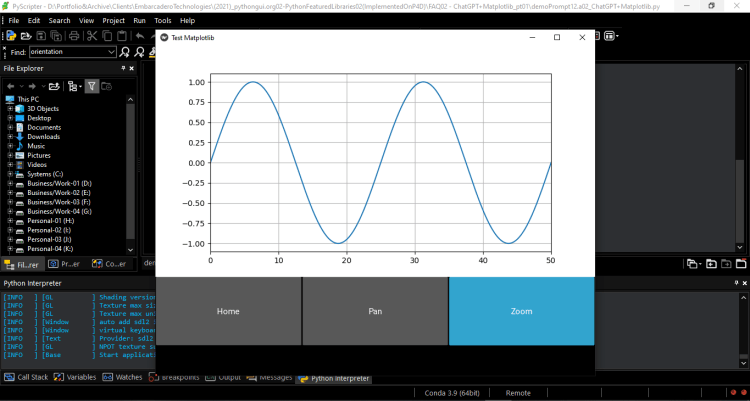Click the Pan button in Test Matplotlib window
This screenshot has height=401, width=750.
(x=375, y=311)
